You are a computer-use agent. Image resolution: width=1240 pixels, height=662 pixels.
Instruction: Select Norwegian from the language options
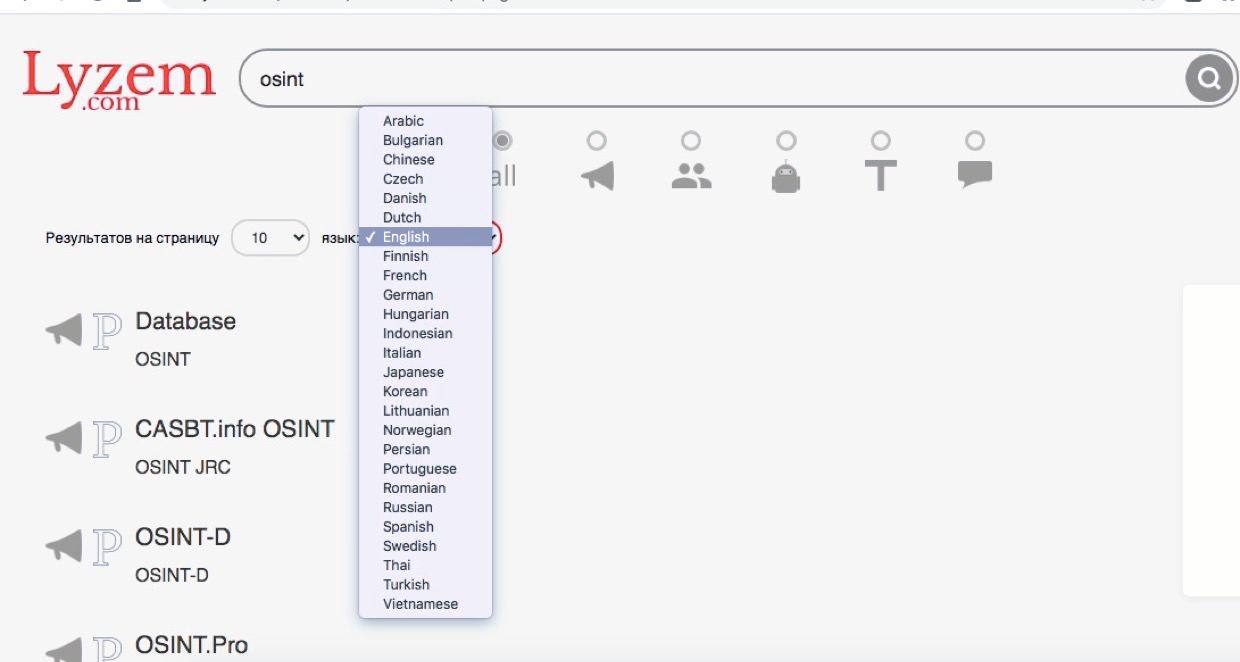pyautogui.click(x=425, y=430)
